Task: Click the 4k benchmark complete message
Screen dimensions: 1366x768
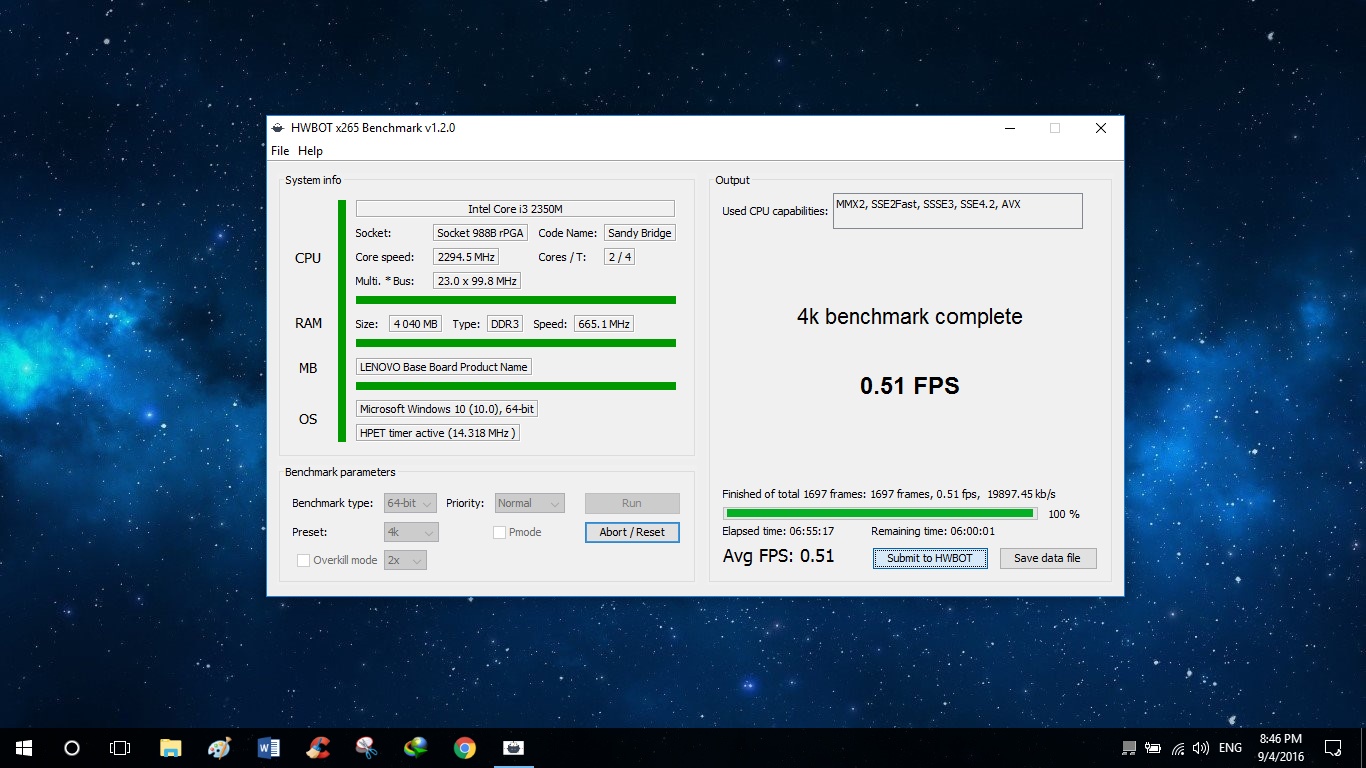Action: [x=909, y=317]
